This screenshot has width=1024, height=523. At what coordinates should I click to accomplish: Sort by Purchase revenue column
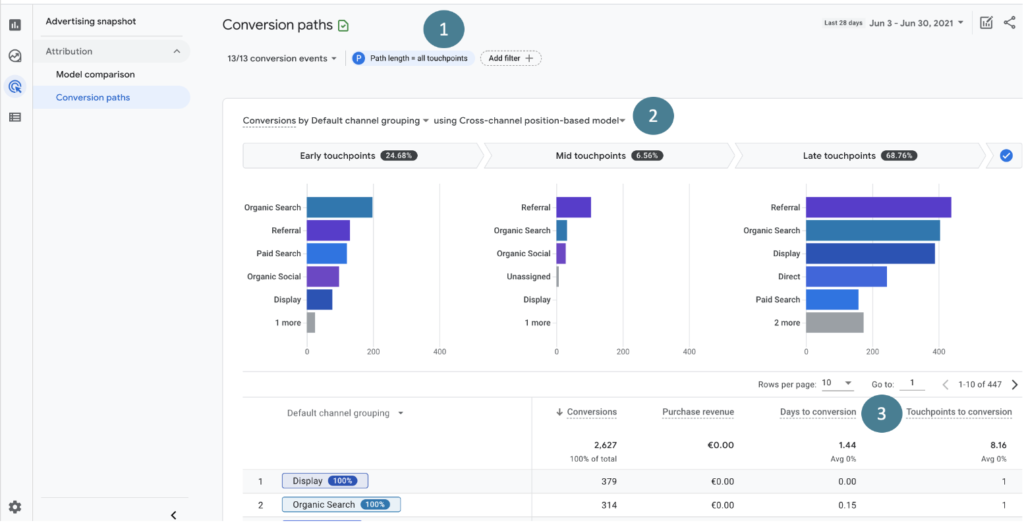tap(698, 412)
